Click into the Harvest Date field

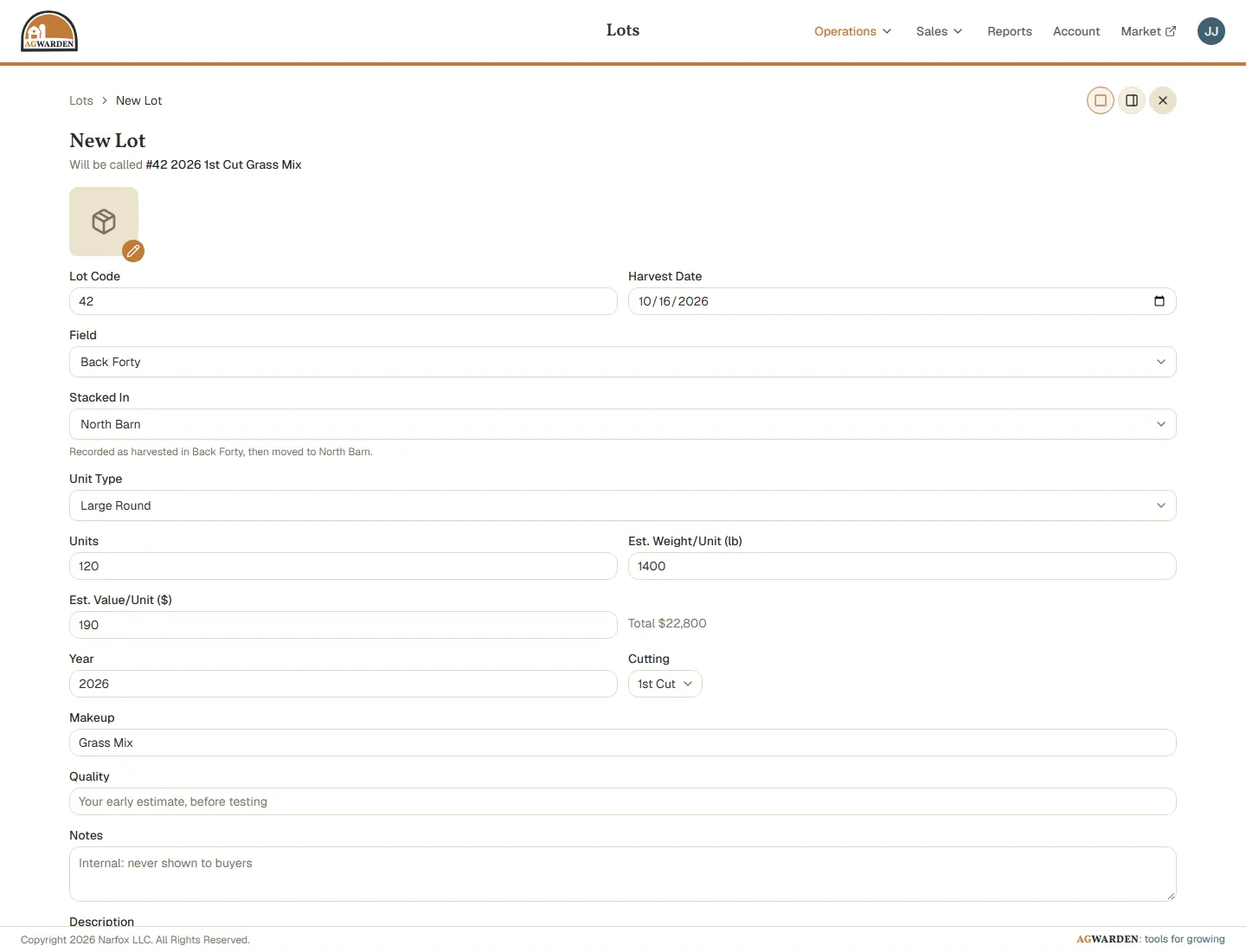click(x=902, y=301)
